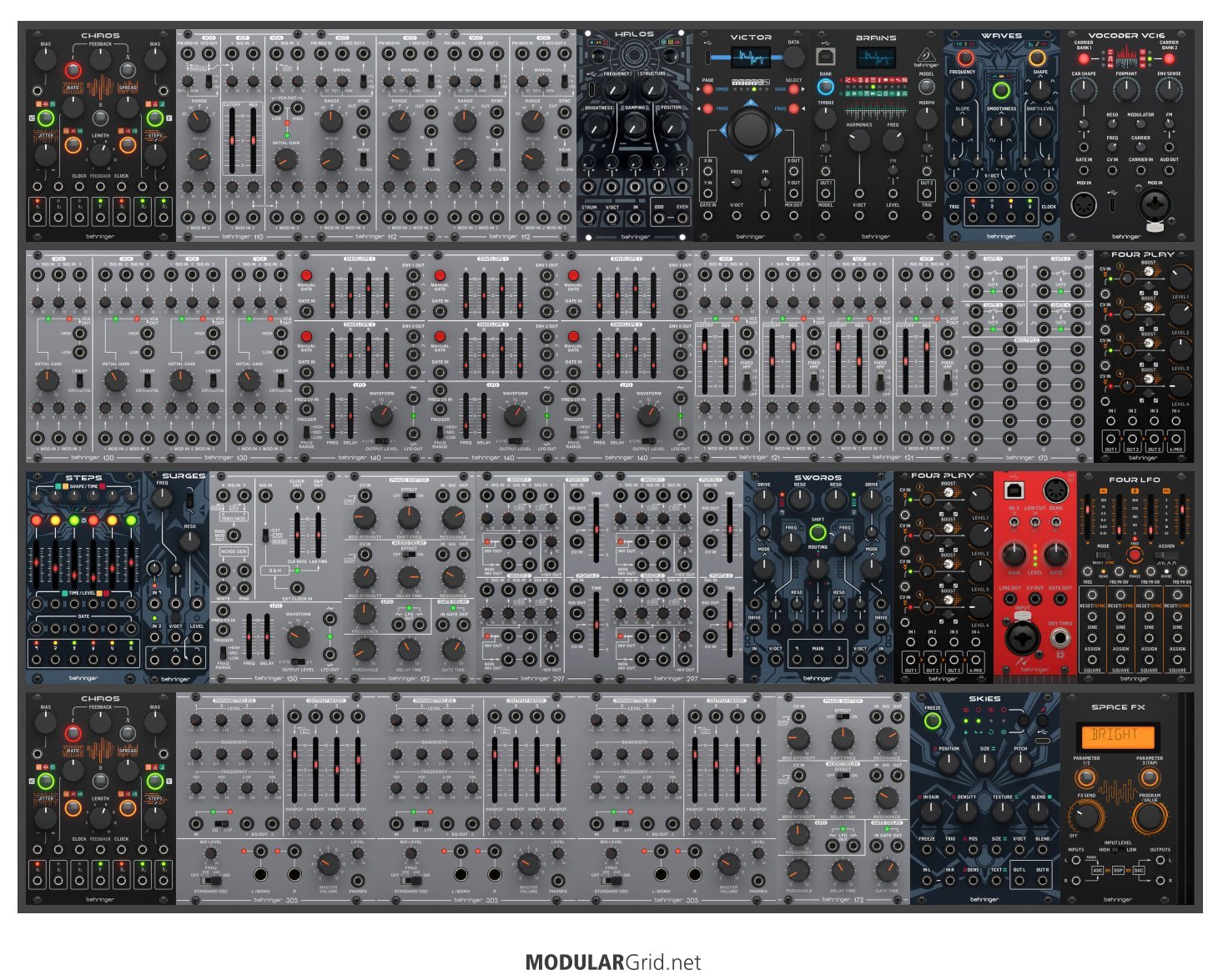Click the Victor joystick

751,129
